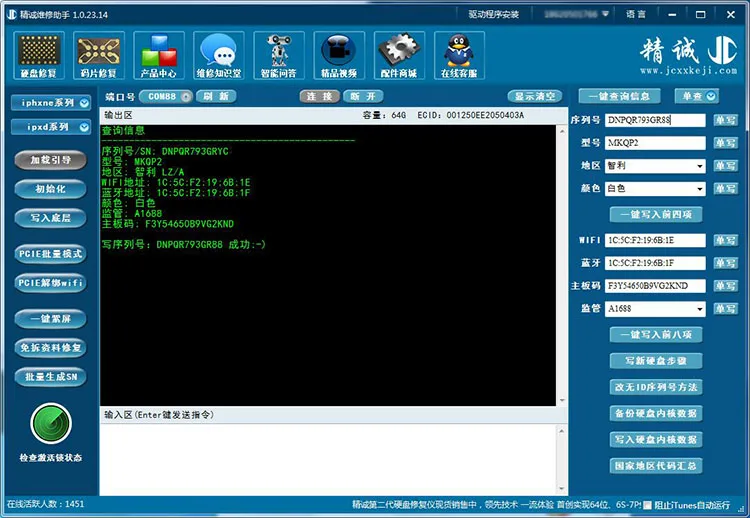Click the 写入硬盘内核数据 button
Screen dimensions: 750x518
pyautogui.click(x=656, y=440)
